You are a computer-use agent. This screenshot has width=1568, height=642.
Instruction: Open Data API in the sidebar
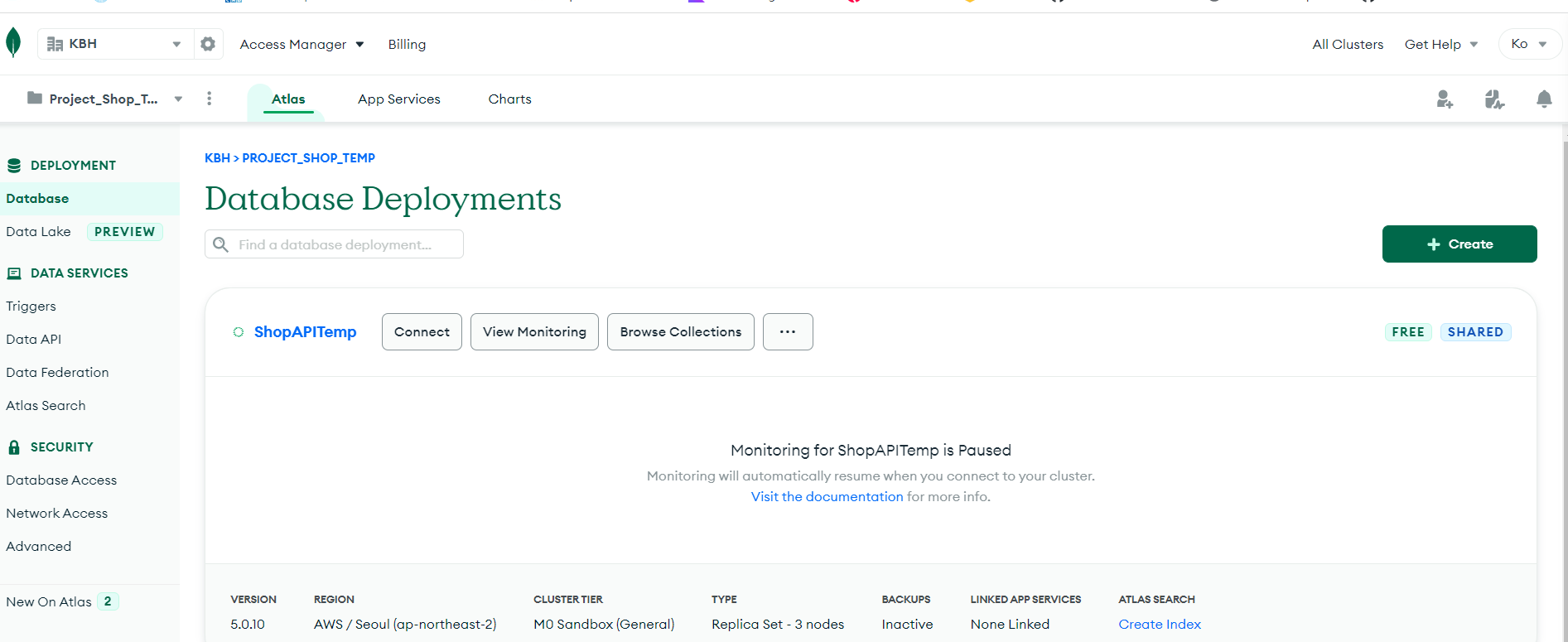[x=33, y=340]
